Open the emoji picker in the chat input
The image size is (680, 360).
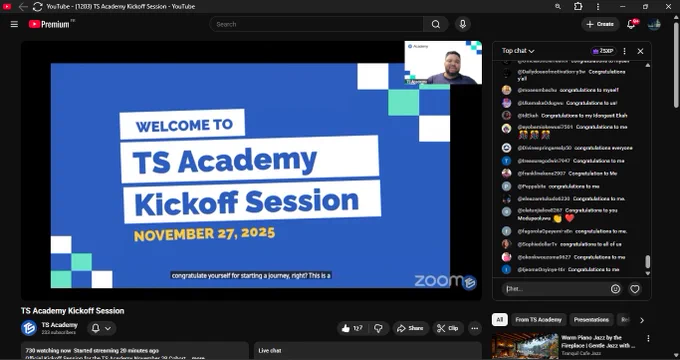click(x=615, y=289)
